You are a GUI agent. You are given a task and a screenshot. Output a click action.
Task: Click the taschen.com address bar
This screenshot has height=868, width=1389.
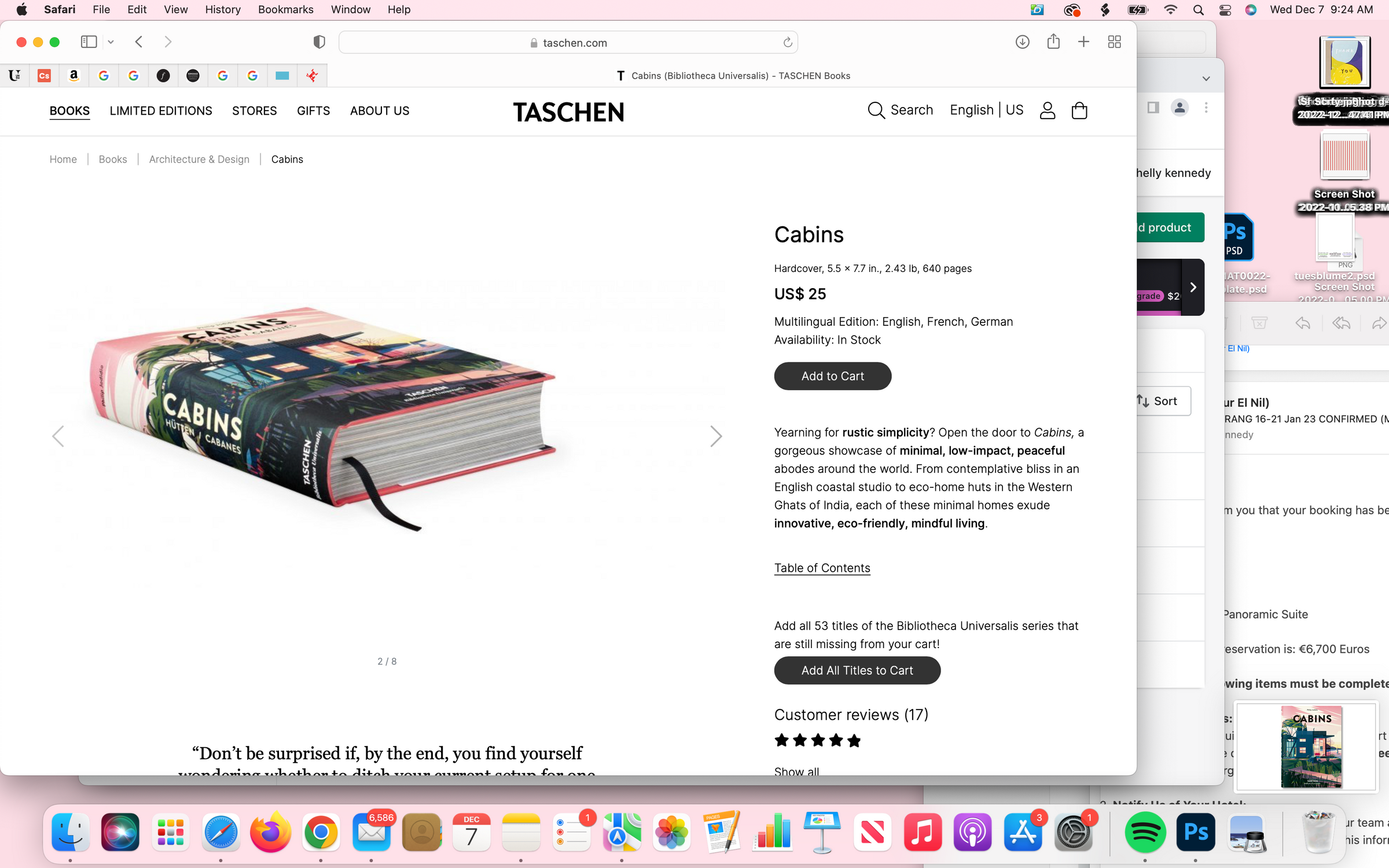point(568,42)
